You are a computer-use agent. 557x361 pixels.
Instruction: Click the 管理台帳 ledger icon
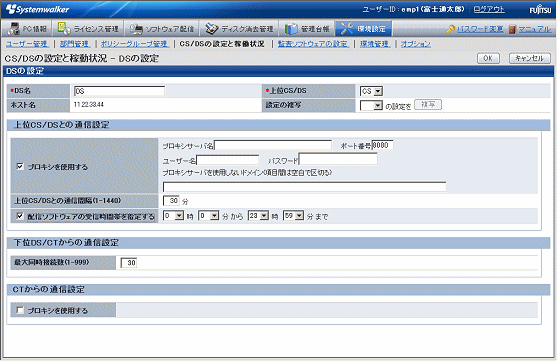(x=291, y=29)
